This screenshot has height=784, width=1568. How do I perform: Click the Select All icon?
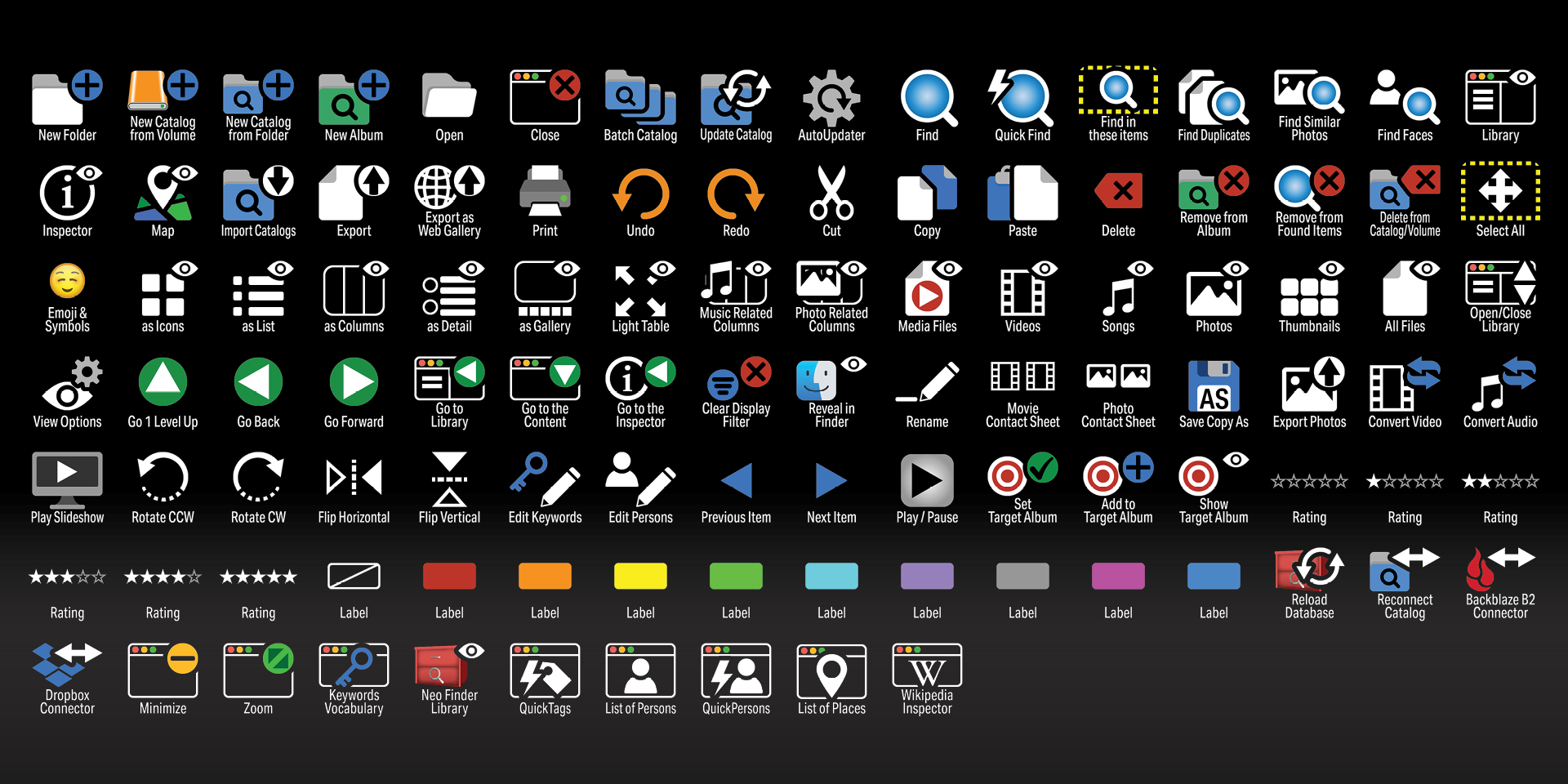1500,191
